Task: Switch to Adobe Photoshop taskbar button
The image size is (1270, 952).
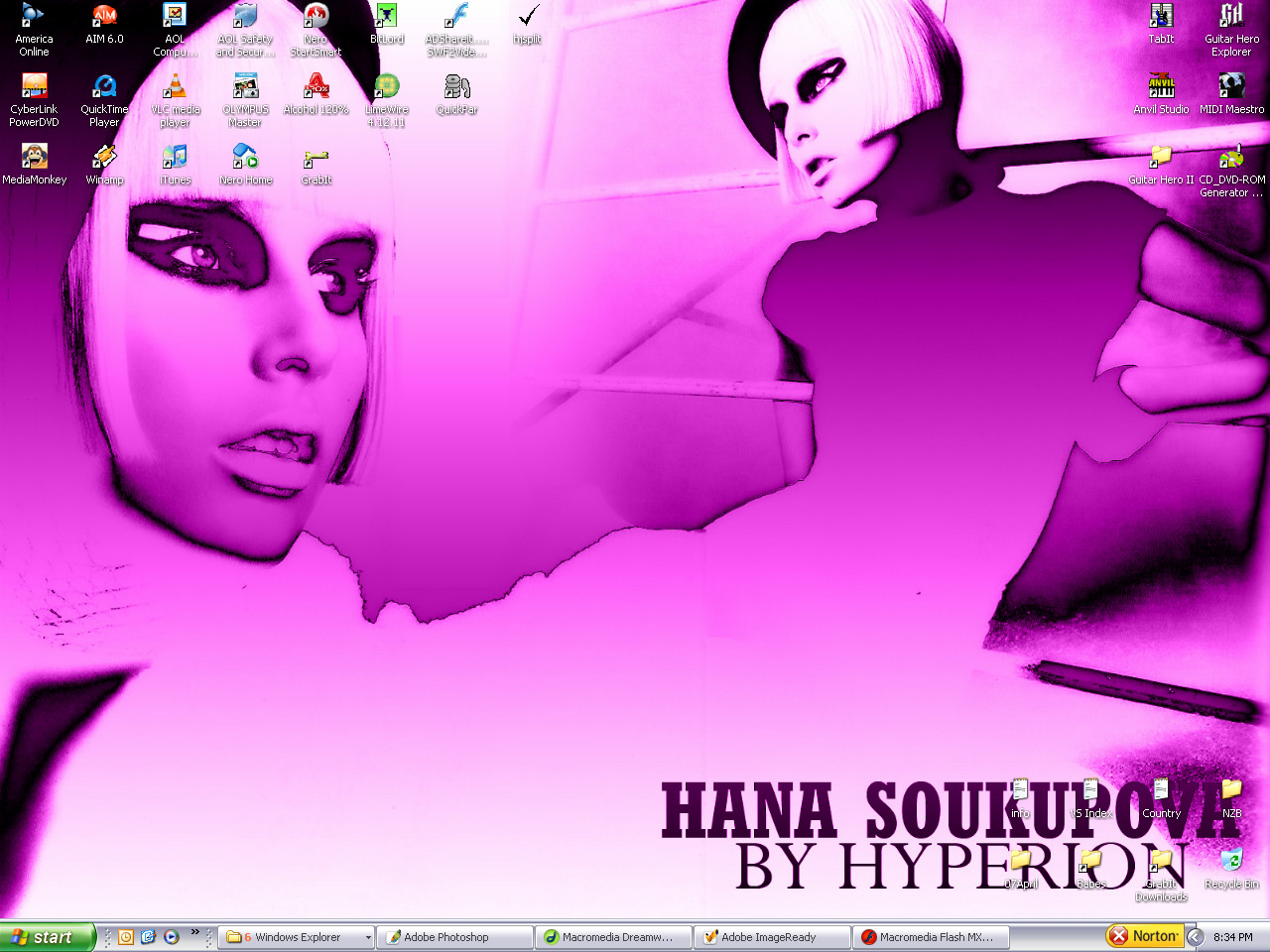Action: pyautogui.click(x=454, y=937)
